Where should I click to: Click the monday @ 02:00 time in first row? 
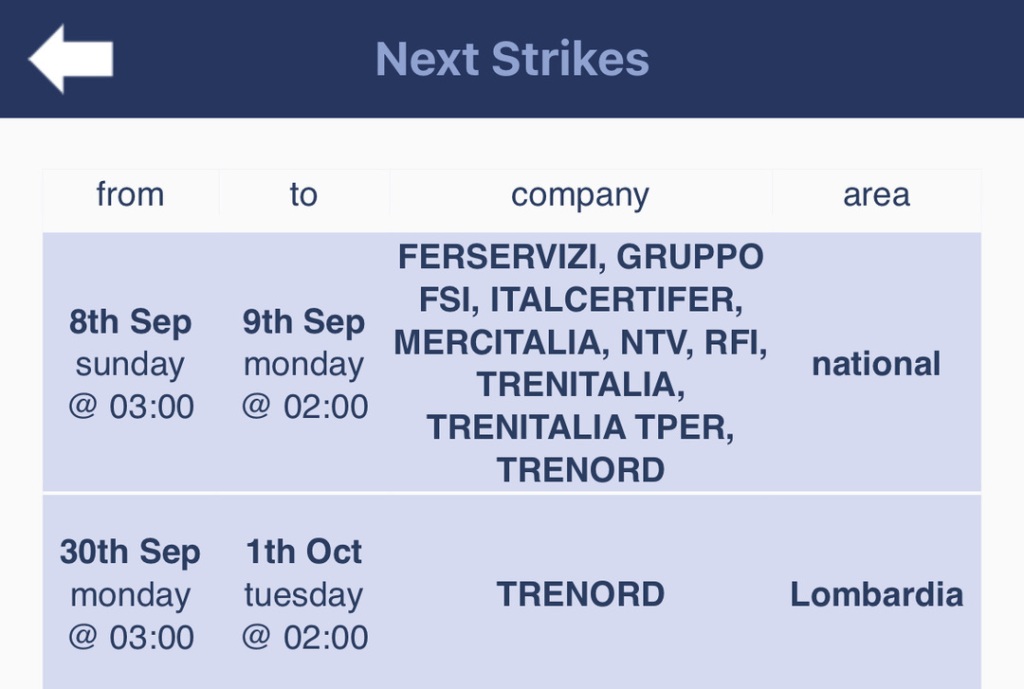[x=304, y=385]
